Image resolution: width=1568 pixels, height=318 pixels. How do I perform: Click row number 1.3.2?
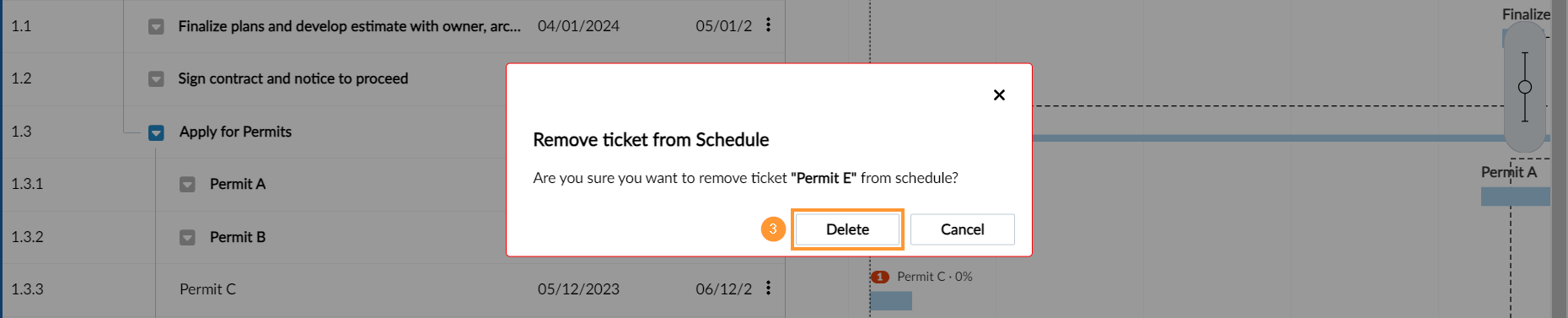pos(27,237)
